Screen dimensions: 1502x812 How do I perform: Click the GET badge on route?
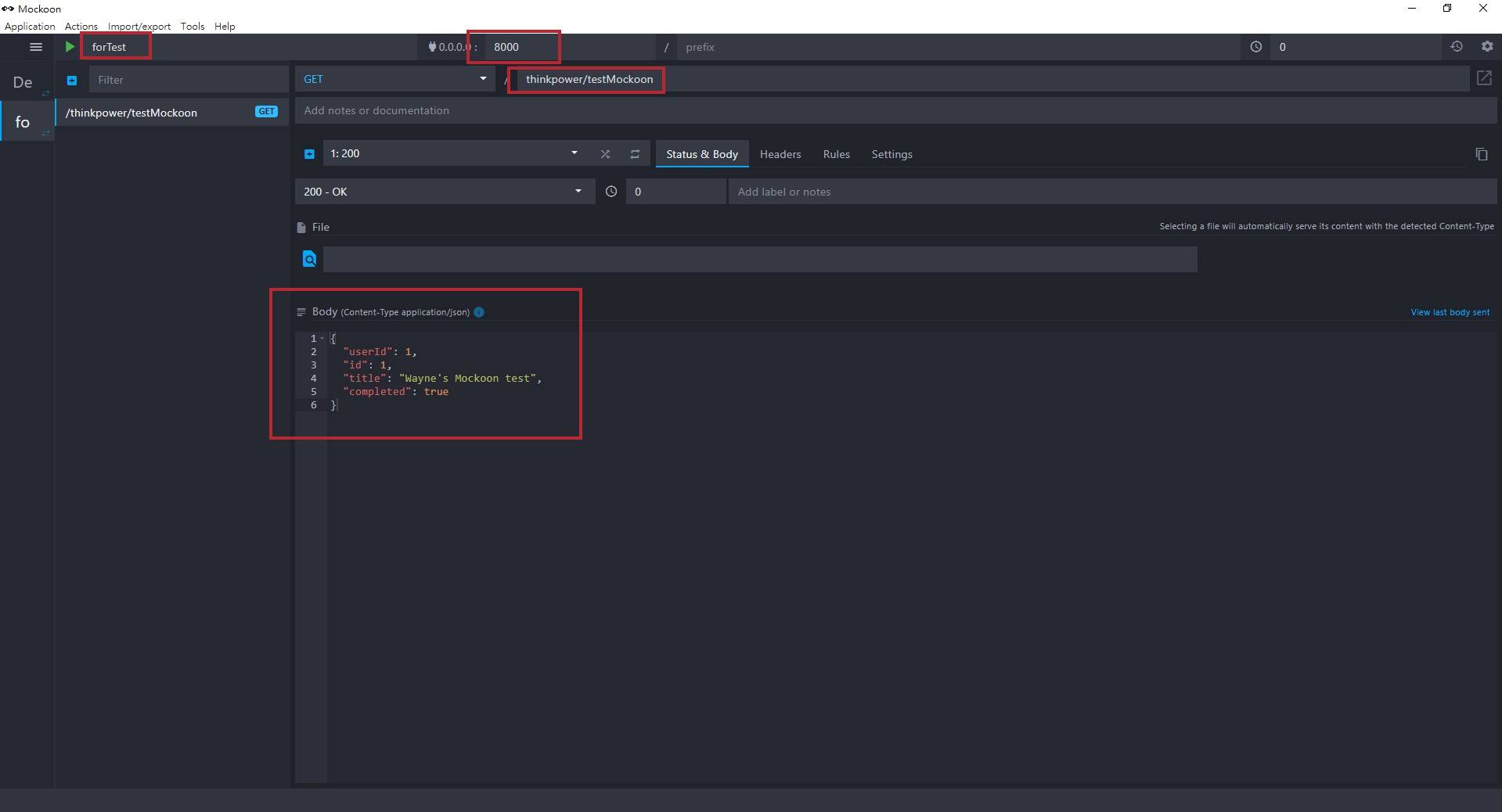(266, 112)
